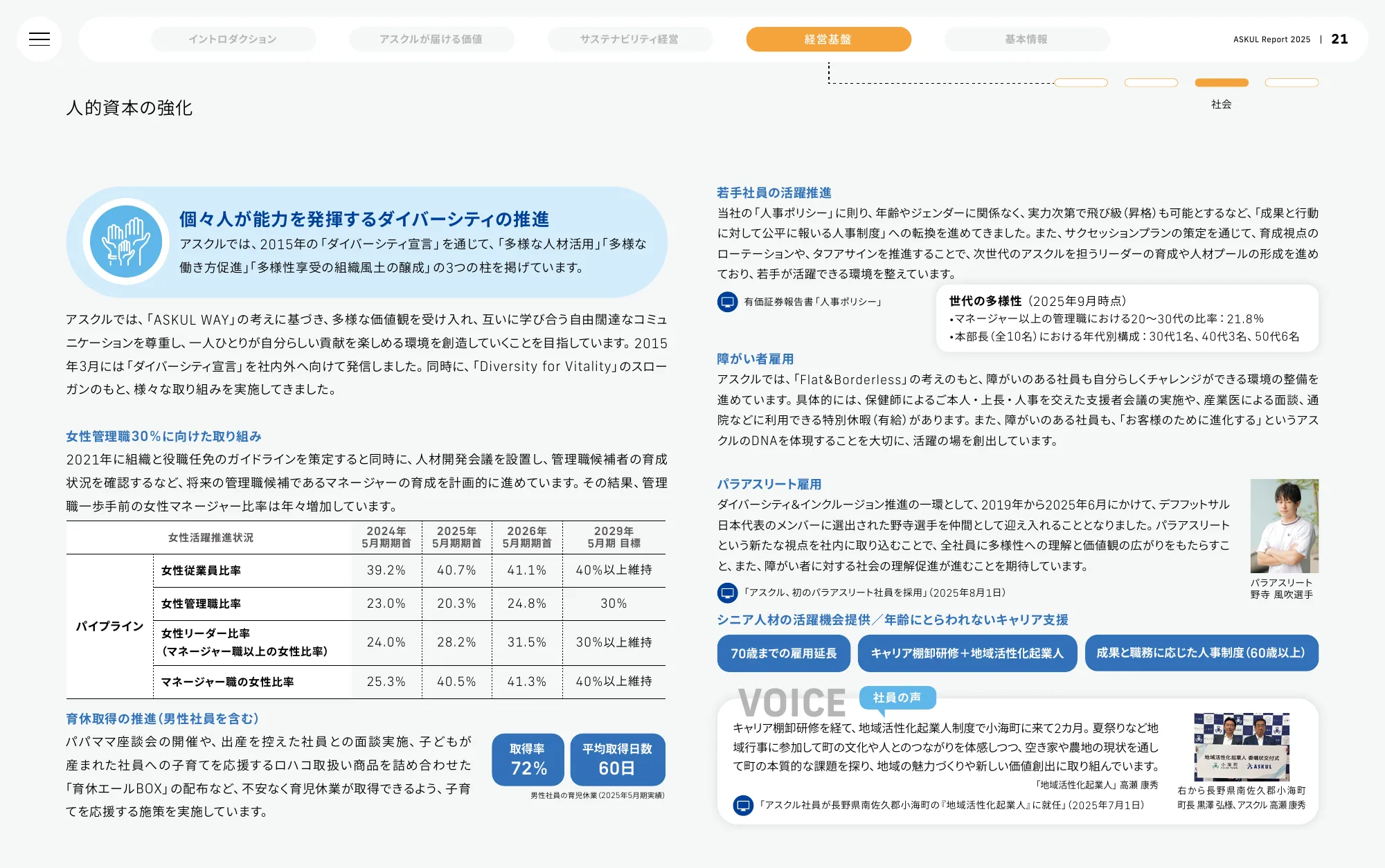Open the 小海町の地域活性化起業人に就任 news link
Viewport: 1385px width, 868px height.
[951, 805]
